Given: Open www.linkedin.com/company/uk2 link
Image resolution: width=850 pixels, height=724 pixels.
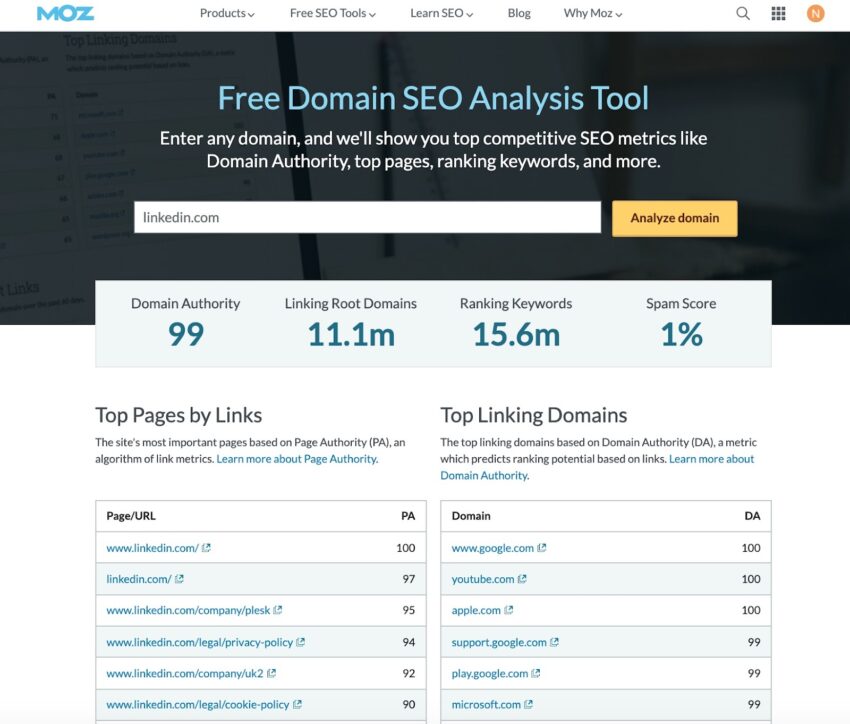Looking at the screenshot, I should (185, 673).
